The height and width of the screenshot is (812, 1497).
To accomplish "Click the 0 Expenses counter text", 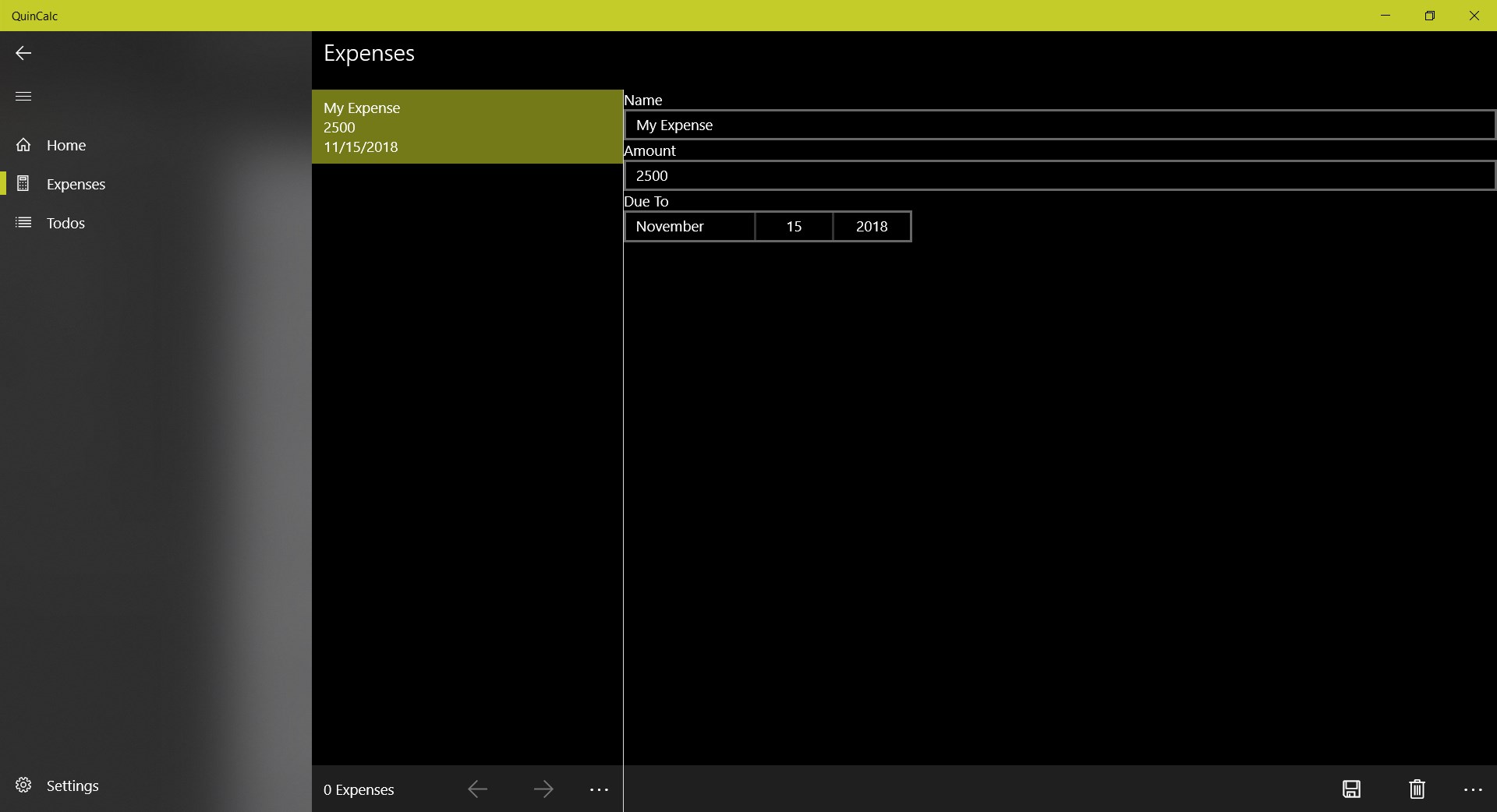I will coord(359,790).
